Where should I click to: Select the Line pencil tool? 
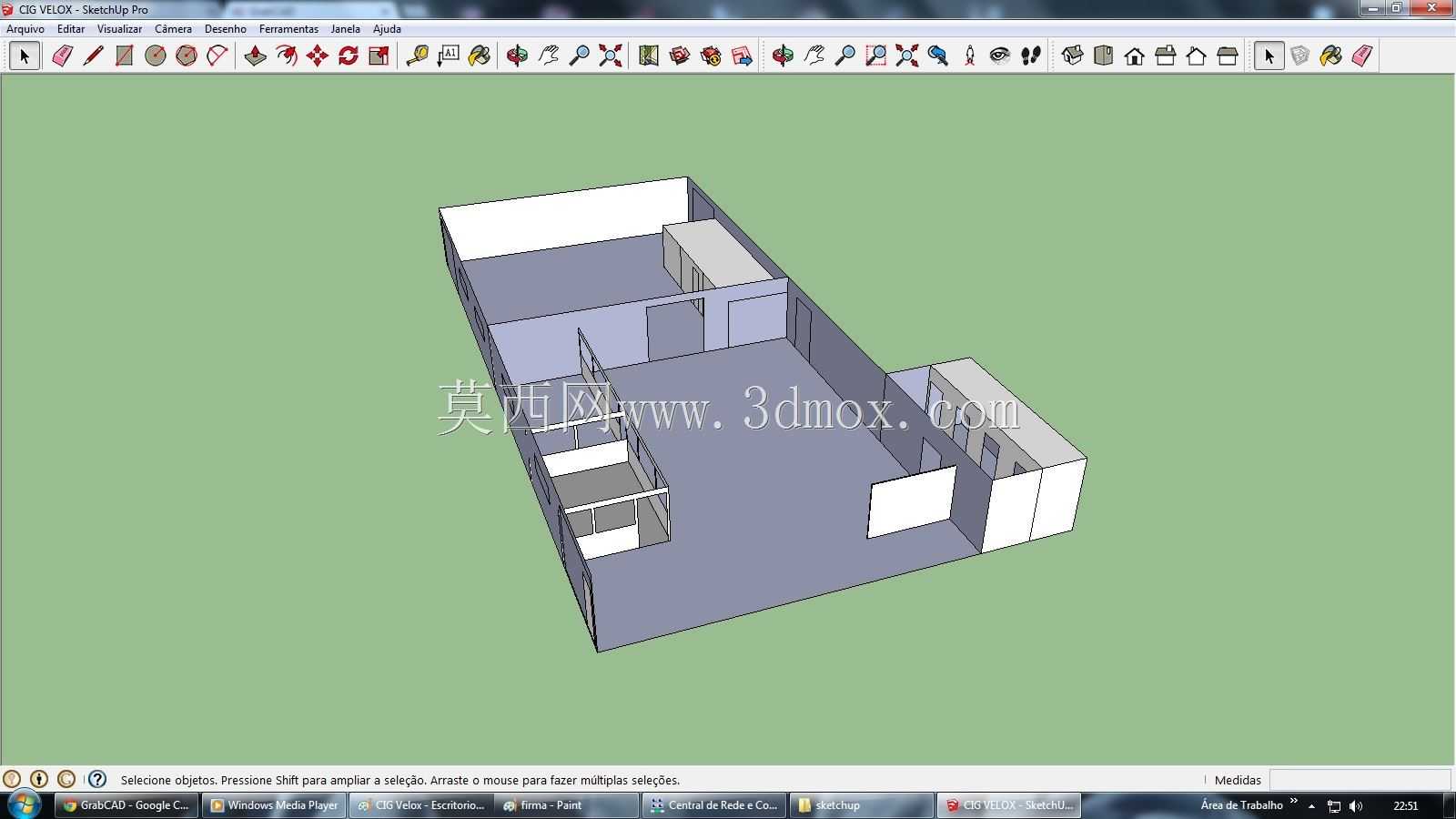coord(93,56)
